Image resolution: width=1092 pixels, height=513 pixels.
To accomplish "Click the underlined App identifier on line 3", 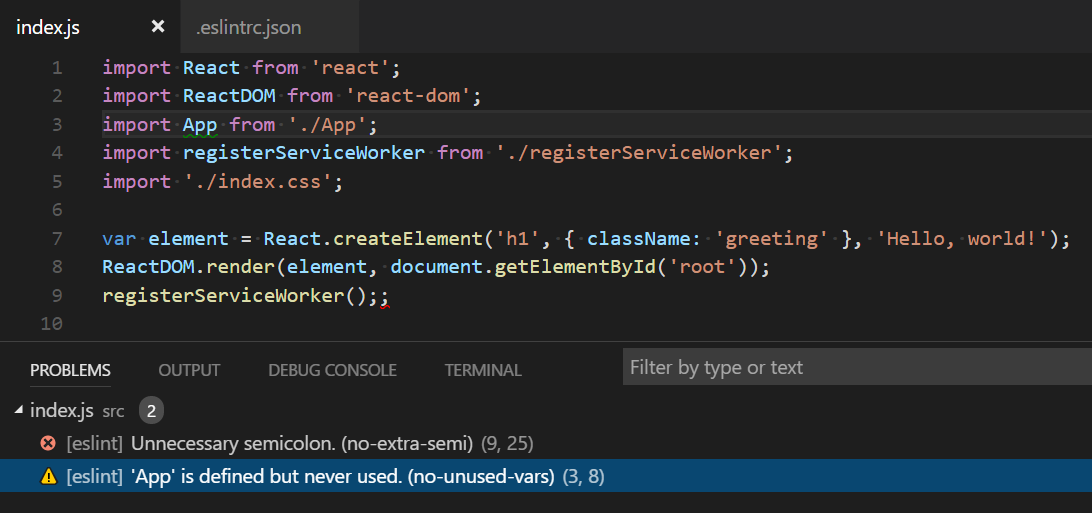I will click(x=200, y=125).
